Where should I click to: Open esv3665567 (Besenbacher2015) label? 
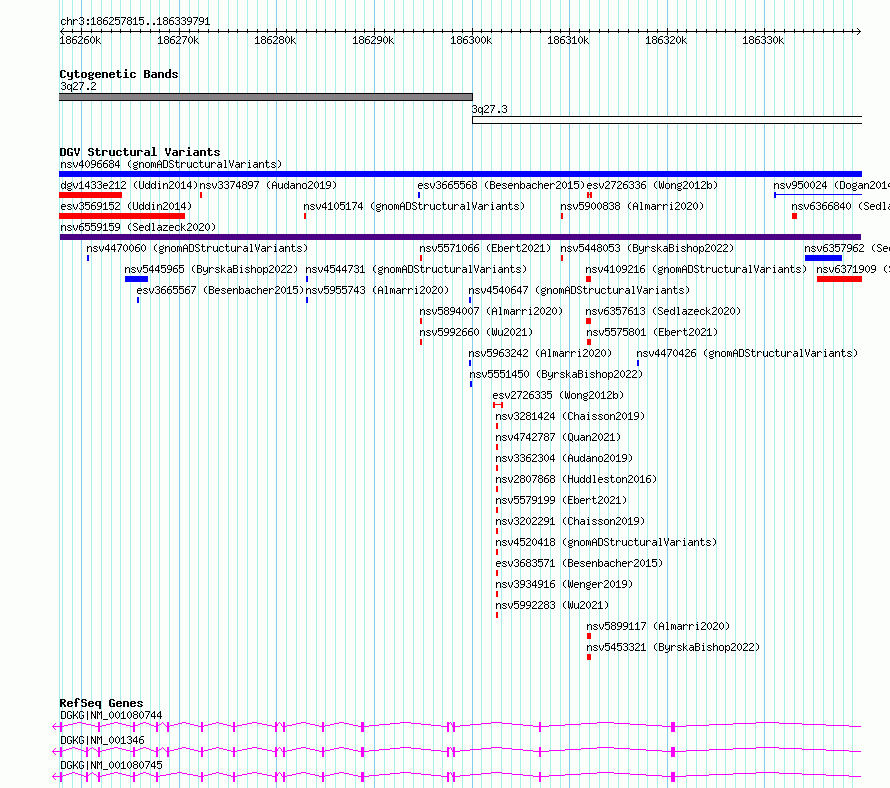[220, 291]
